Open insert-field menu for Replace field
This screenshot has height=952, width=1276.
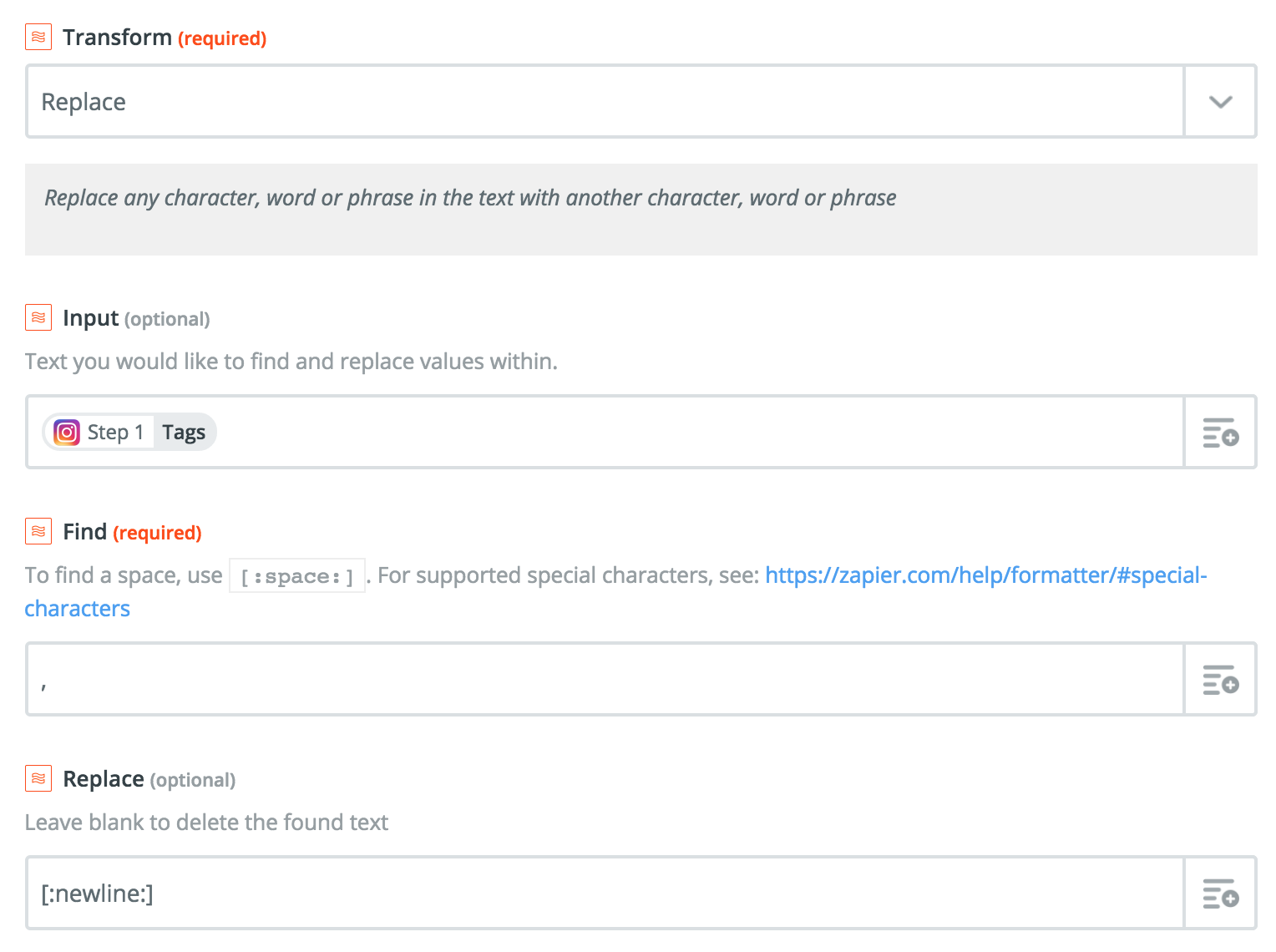tap(1220, 894)
